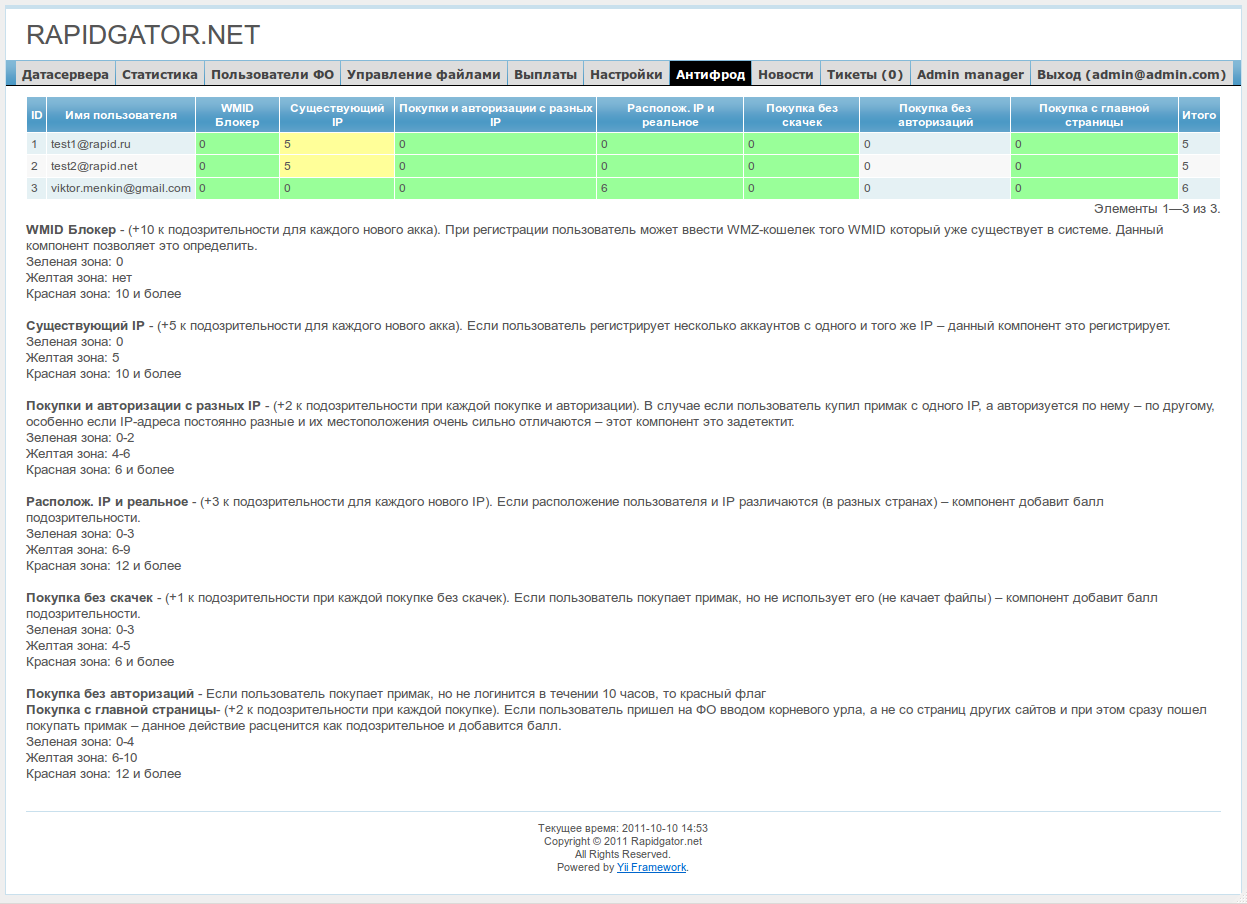Open the Admin manager tab
Viewport: 1247px width, 904px height.
point(970,74)
